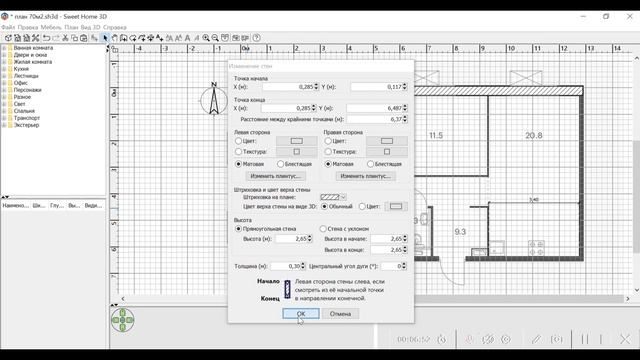
Task: Select left side Текстура radio button
Action: 238,151
